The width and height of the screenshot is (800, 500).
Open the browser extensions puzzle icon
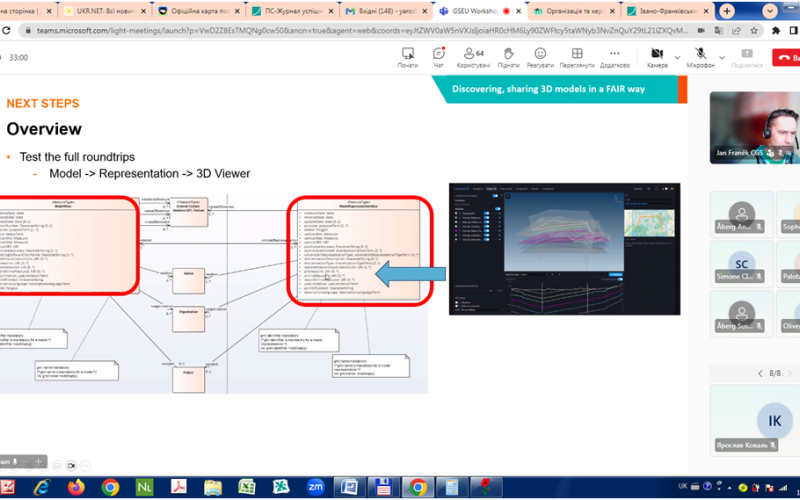tap(776, 31)
